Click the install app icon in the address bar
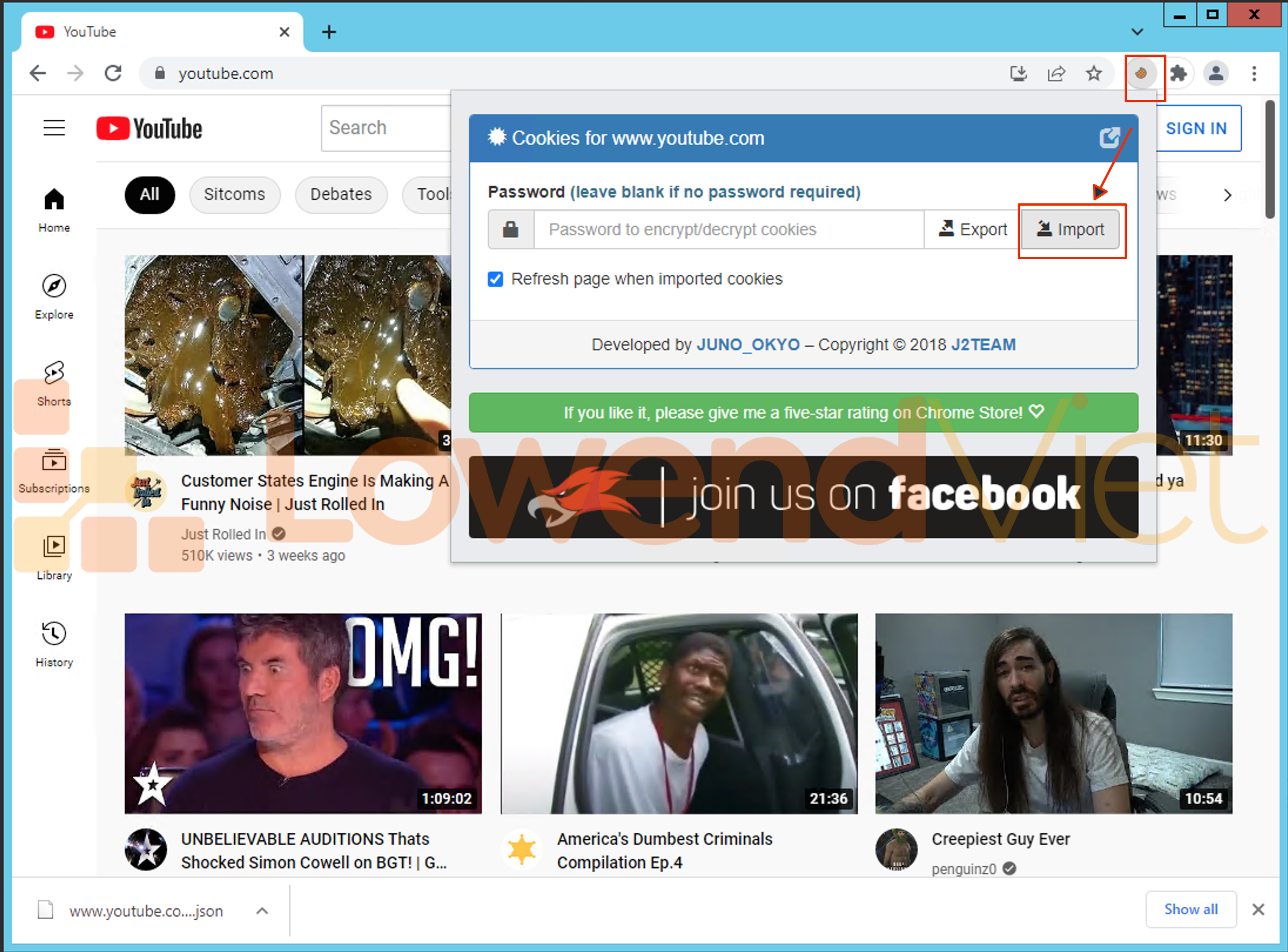This screenshot has width=1288, height=952. point(1018,74)
